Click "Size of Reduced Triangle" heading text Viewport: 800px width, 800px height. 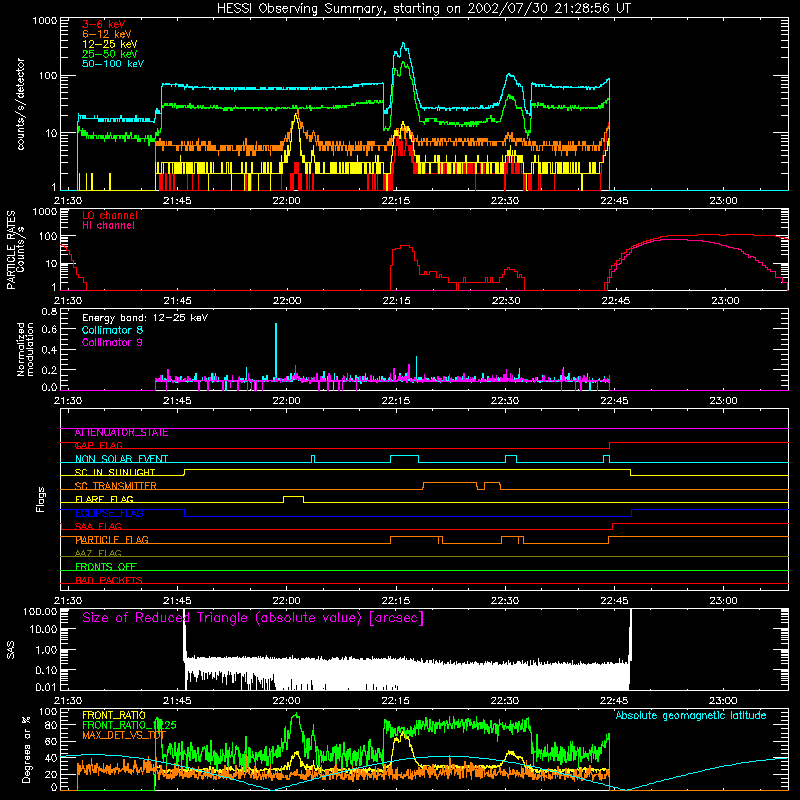tap(253, 618)
